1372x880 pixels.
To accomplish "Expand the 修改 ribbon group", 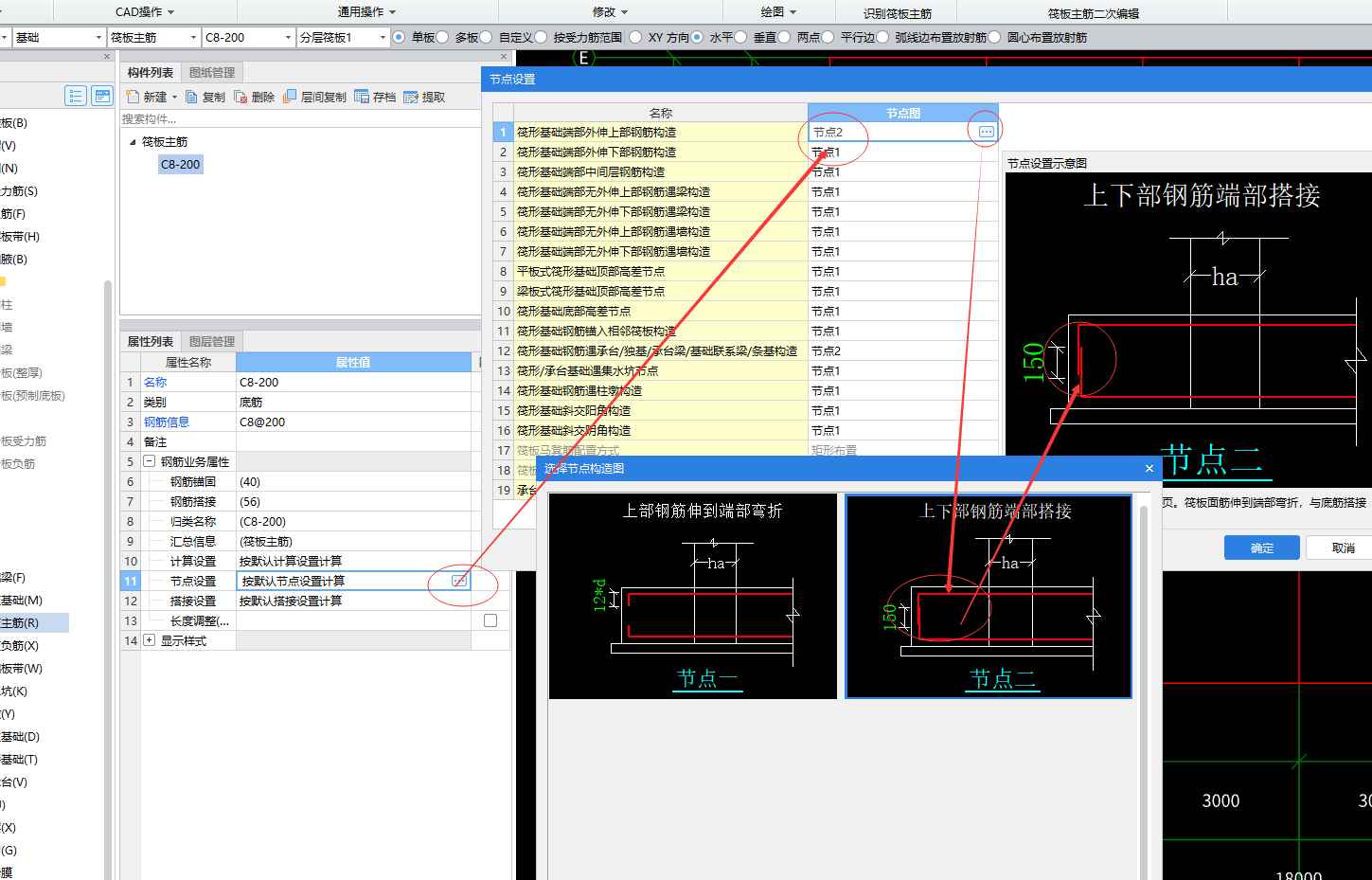I will (x=610, y=11).
